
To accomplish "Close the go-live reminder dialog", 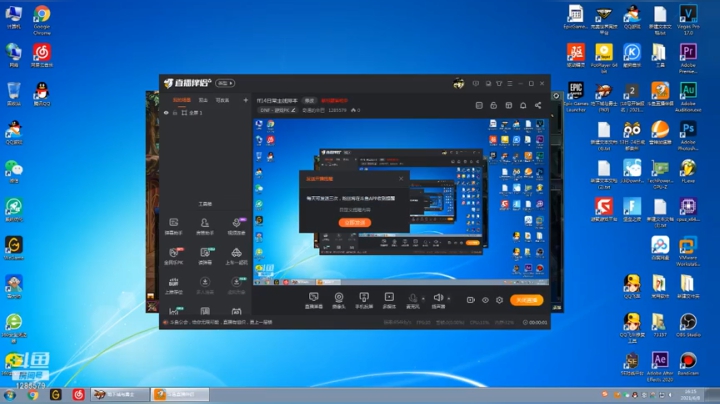I will point(401,179).
